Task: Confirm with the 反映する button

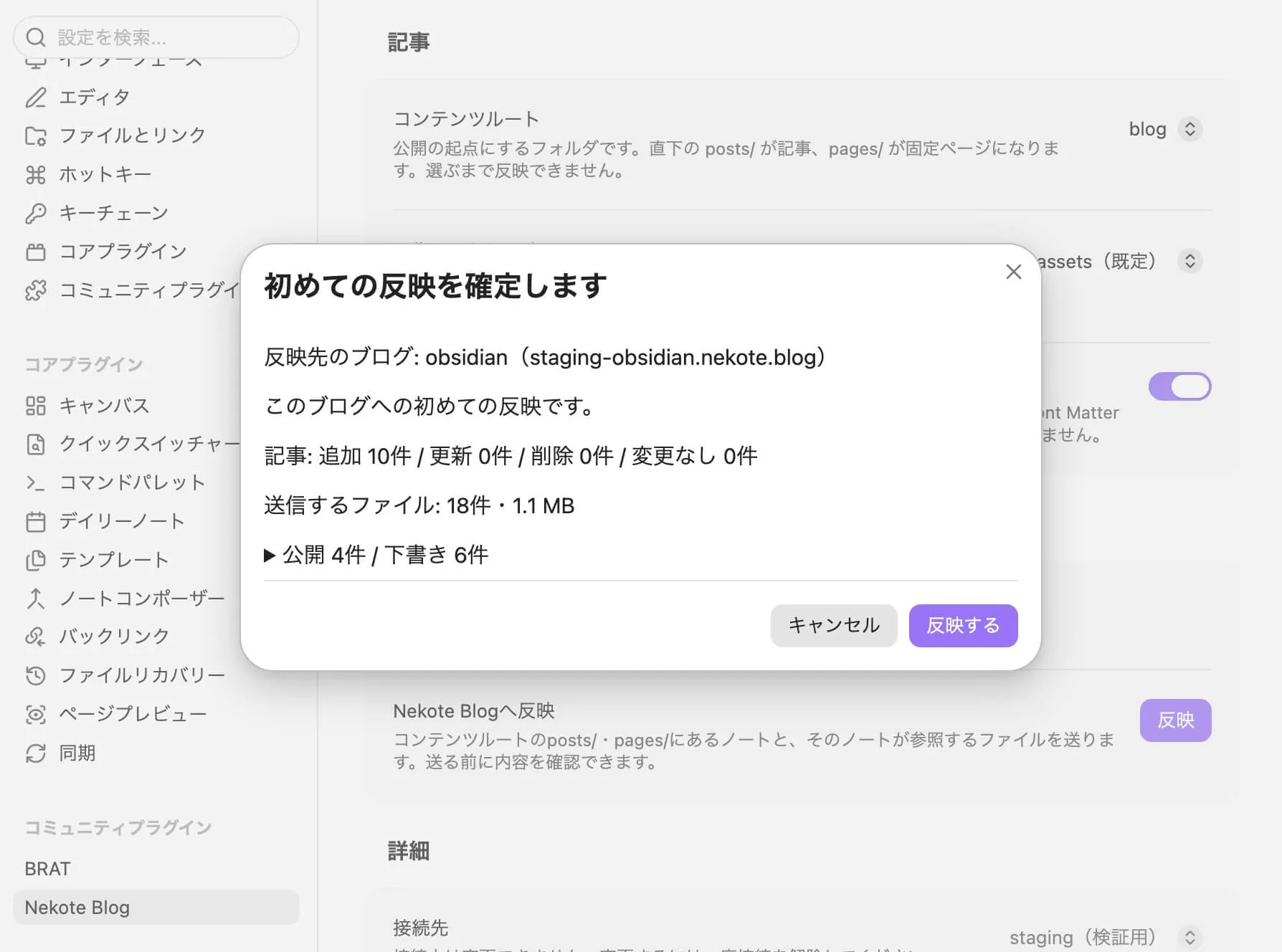Action: (964, 626)
